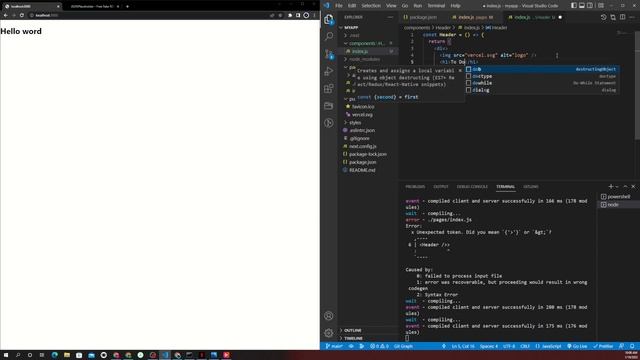Click the Go Live status bar button

[577, 346]
